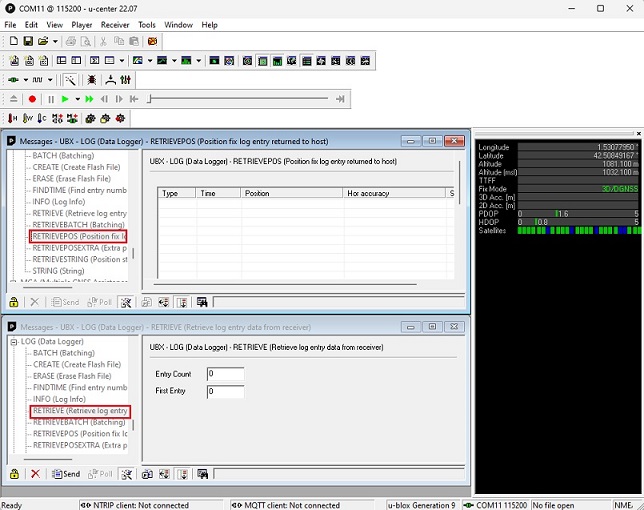The width and height of the screenshot is (644, 510).
Task: Toggle the lock icon in lower Messages window
Action: 14,474
